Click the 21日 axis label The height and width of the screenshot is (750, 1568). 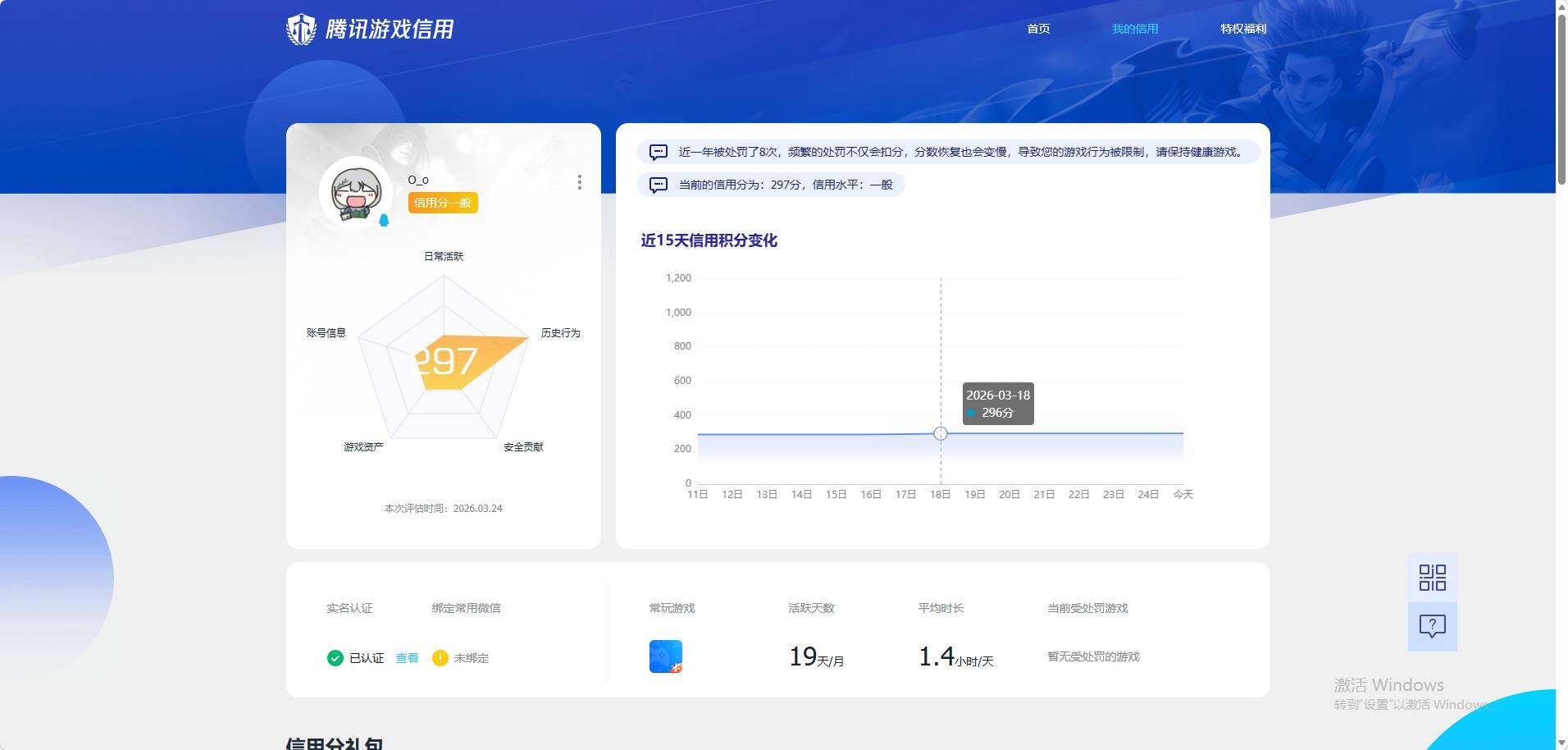click(x=1044, y=494)
